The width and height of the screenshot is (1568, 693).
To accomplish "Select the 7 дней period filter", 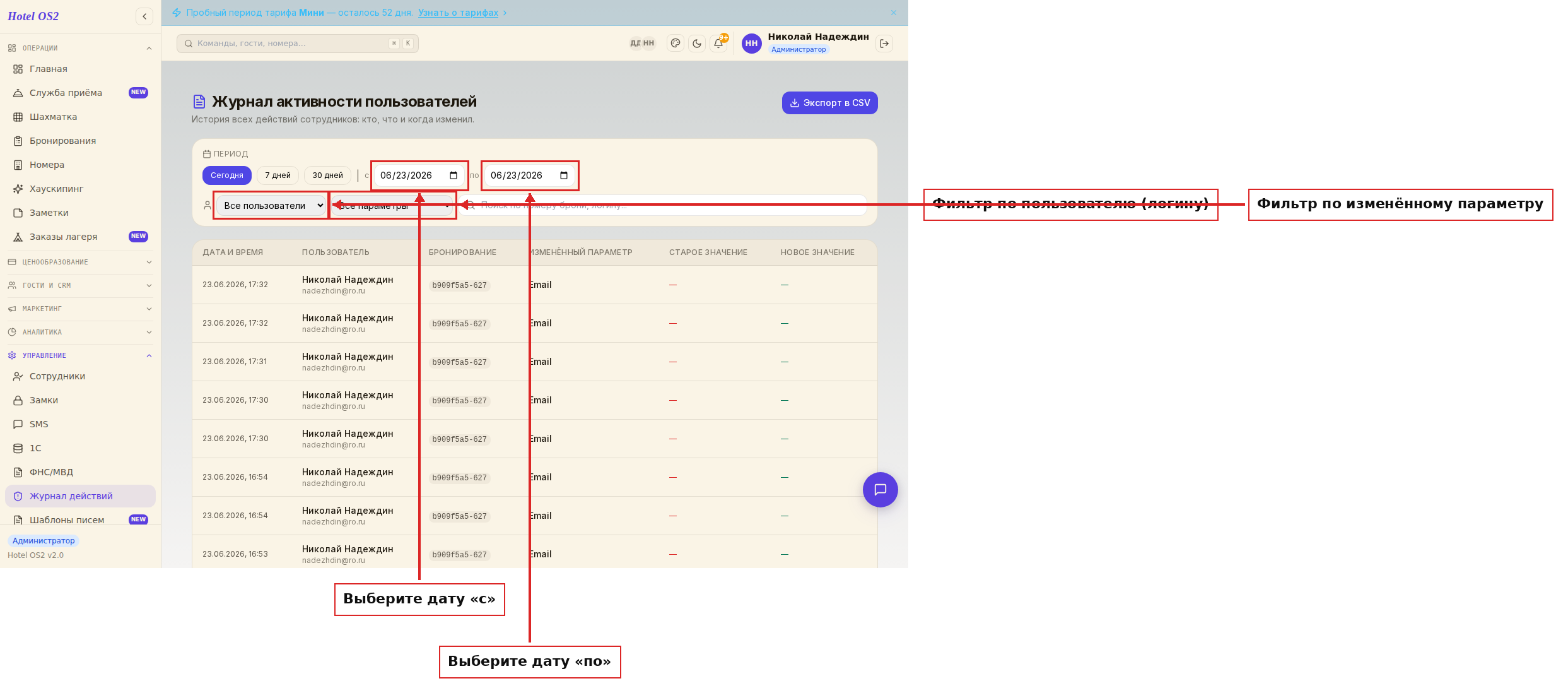I will (278, 175).
